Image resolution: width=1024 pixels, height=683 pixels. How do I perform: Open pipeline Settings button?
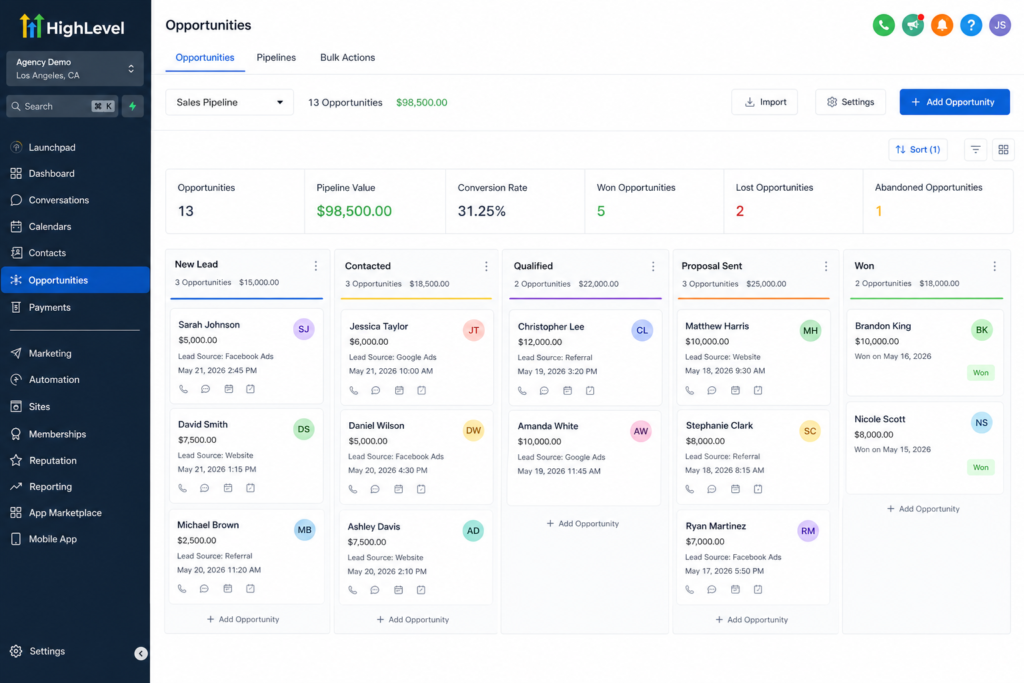850,102
